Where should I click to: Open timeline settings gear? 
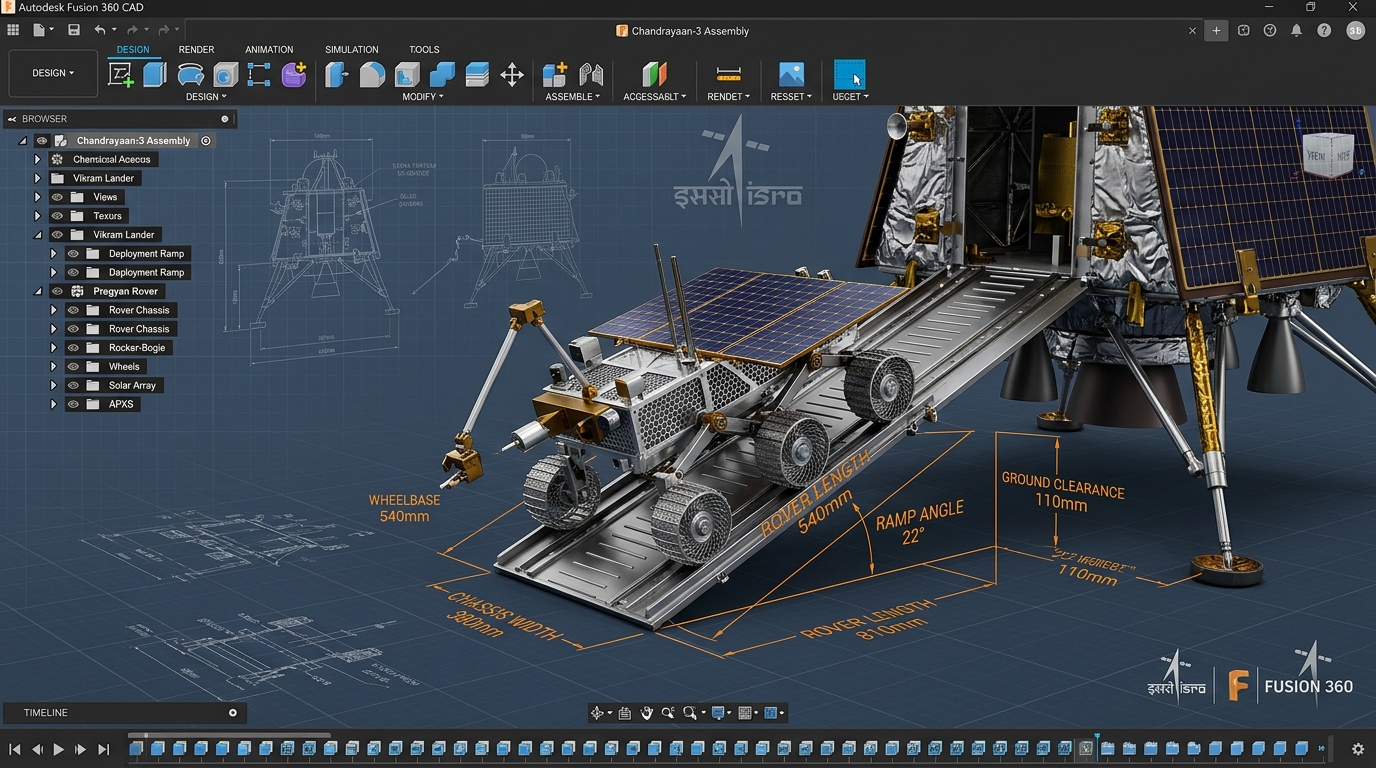point(1357,749)
